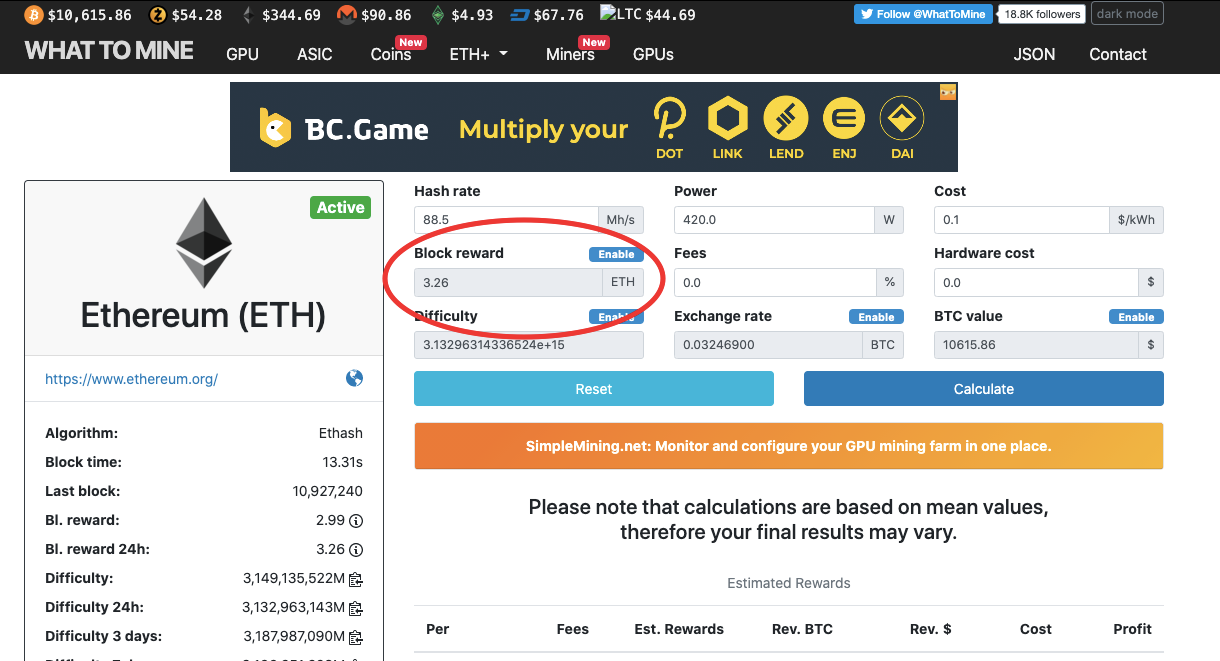Click the Reset button

pos(594,389)
